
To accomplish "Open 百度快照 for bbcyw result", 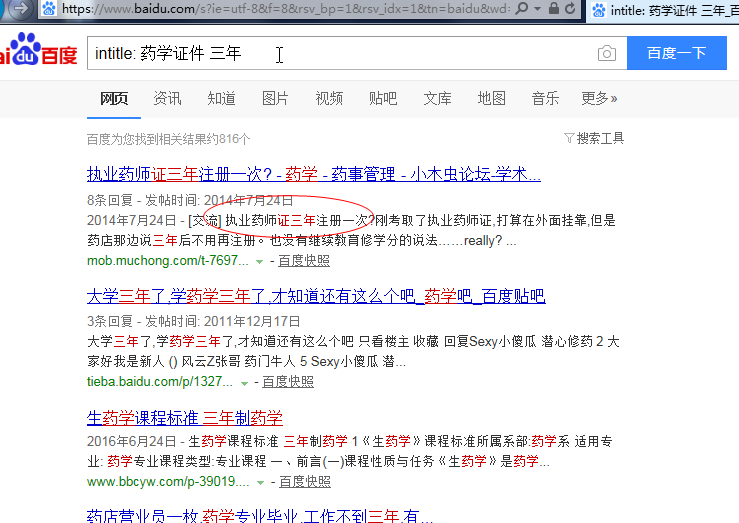I will [x=305, y=481].
